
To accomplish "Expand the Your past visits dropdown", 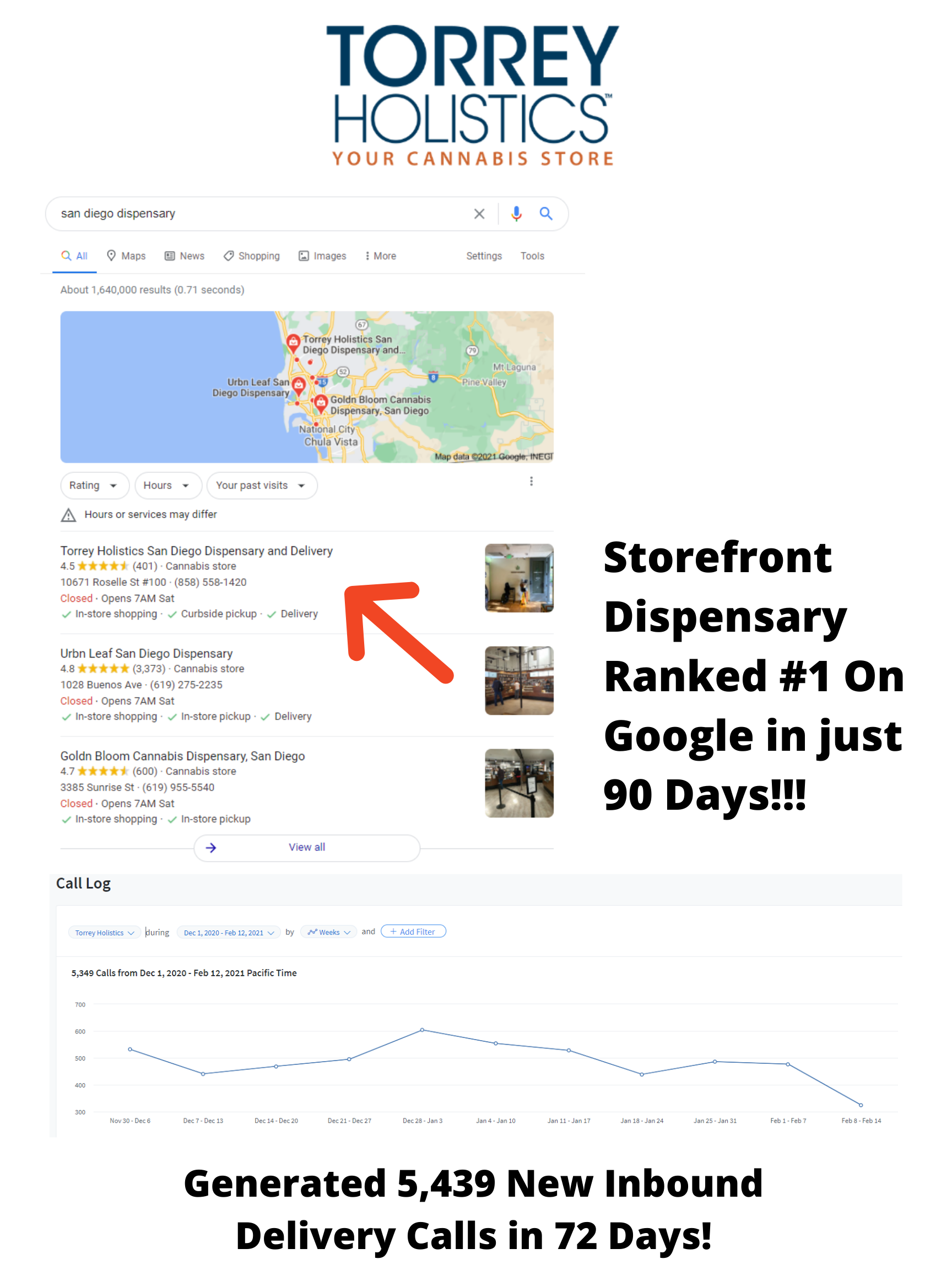I will tap(262, 486).
